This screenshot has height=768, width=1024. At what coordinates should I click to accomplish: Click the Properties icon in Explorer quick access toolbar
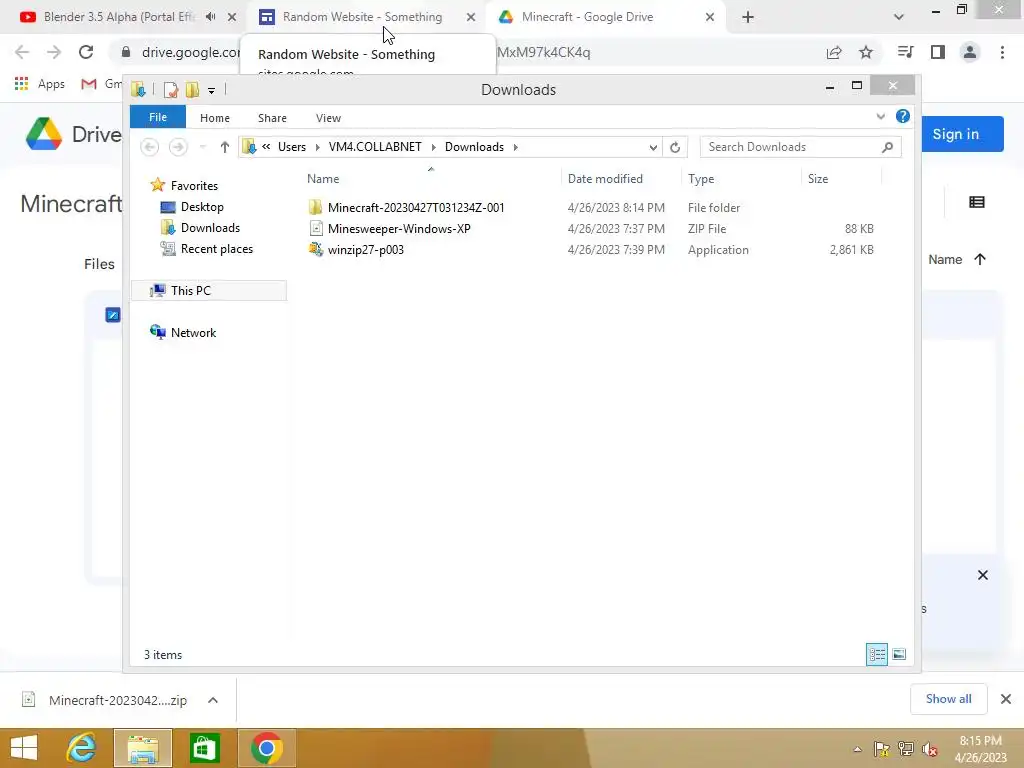pos(171,89)
